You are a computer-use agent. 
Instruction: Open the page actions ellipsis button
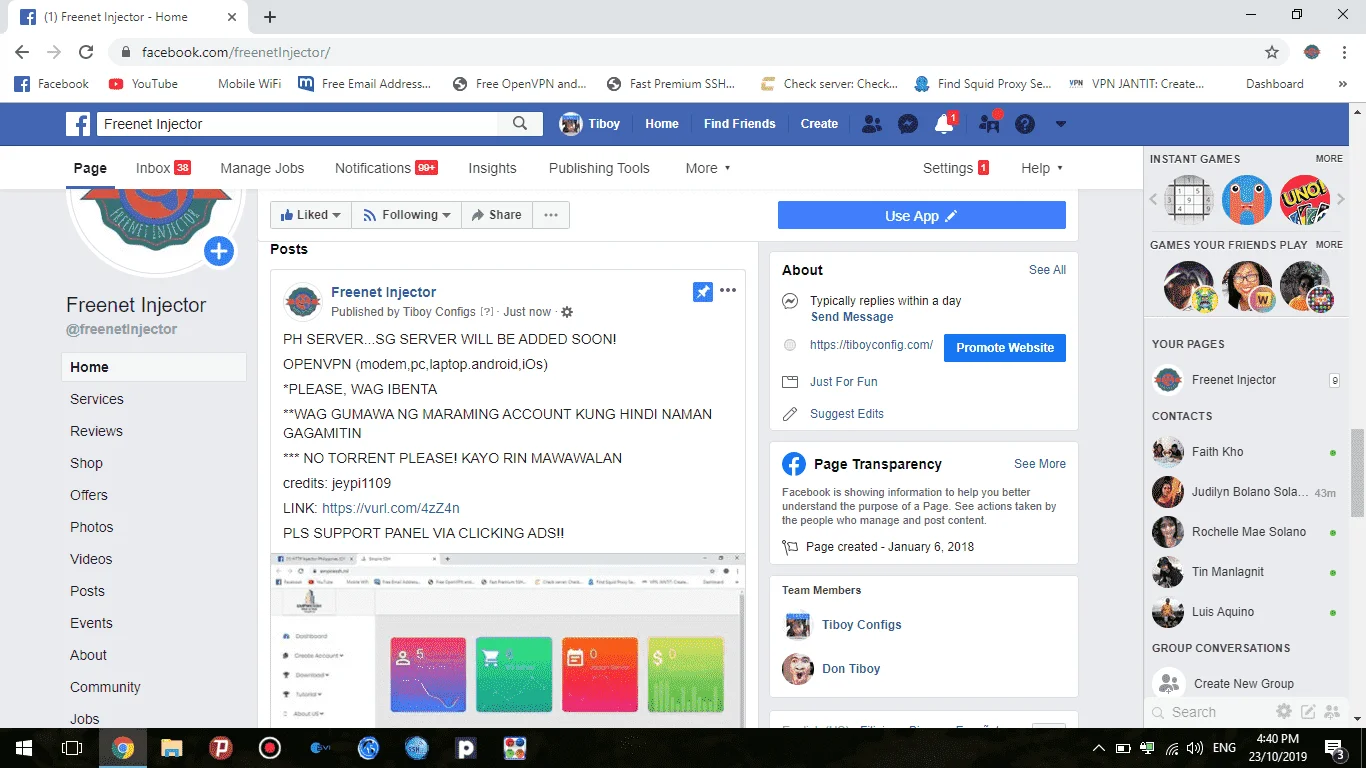tap(551, 215)
